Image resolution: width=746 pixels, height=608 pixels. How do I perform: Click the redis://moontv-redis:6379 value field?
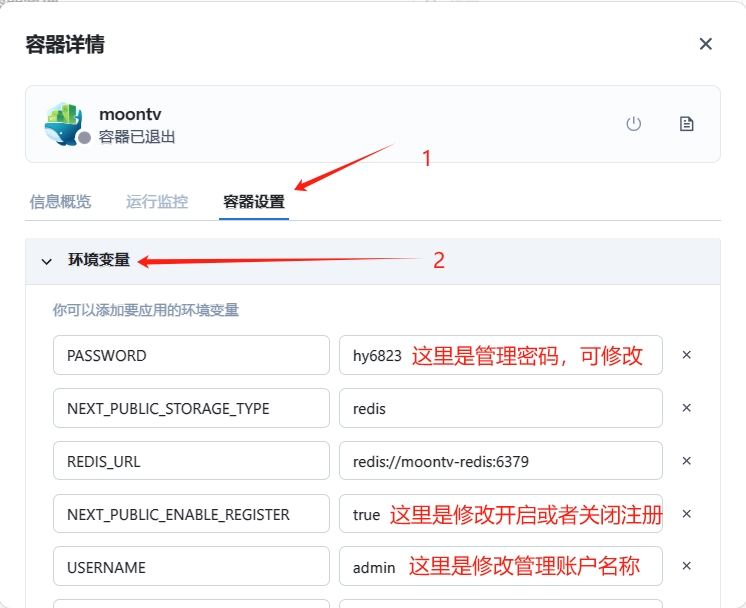point(501,461)
